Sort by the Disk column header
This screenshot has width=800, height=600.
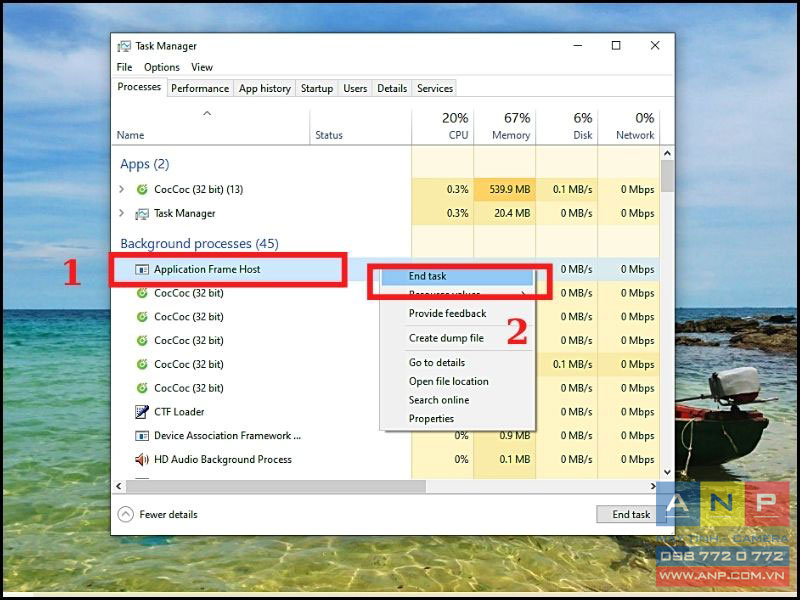566,127
